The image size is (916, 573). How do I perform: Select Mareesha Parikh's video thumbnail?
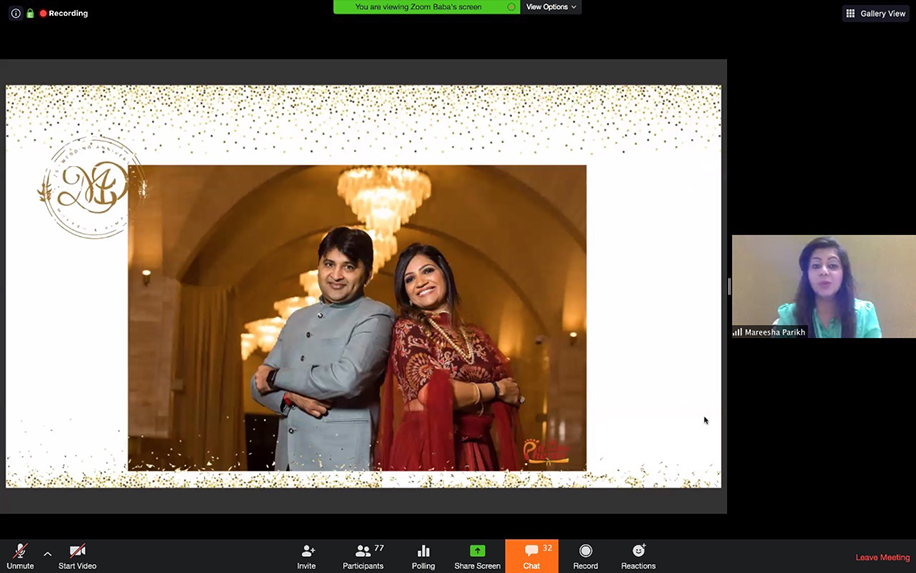(823, 286)
